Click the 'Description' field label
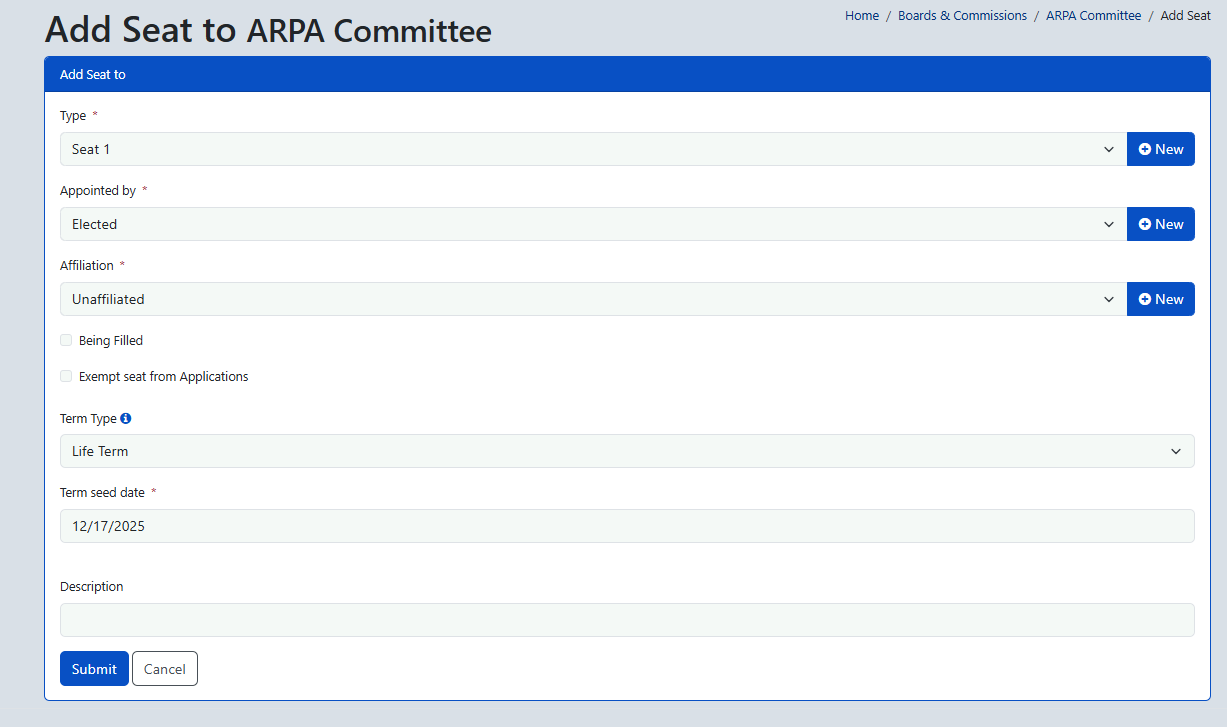This screenshot has height=727, width=1227. (x=92, y=587)
